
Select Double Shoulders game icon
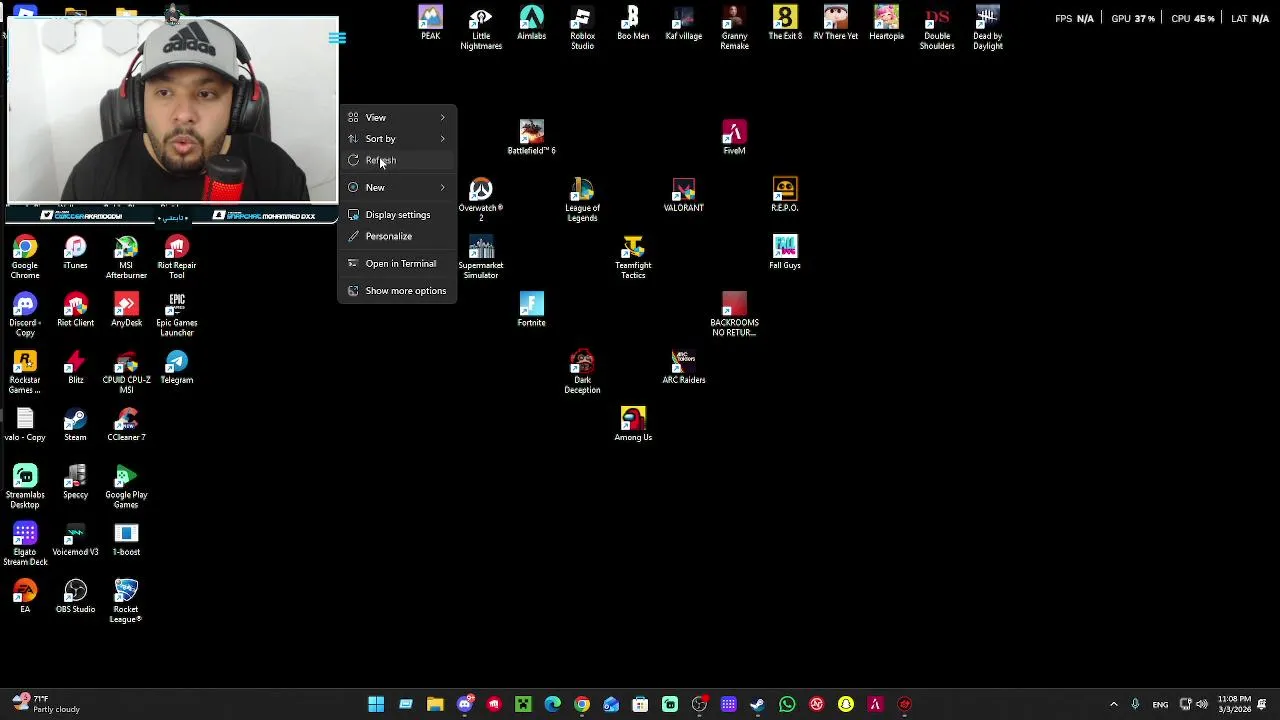[937, 28]
